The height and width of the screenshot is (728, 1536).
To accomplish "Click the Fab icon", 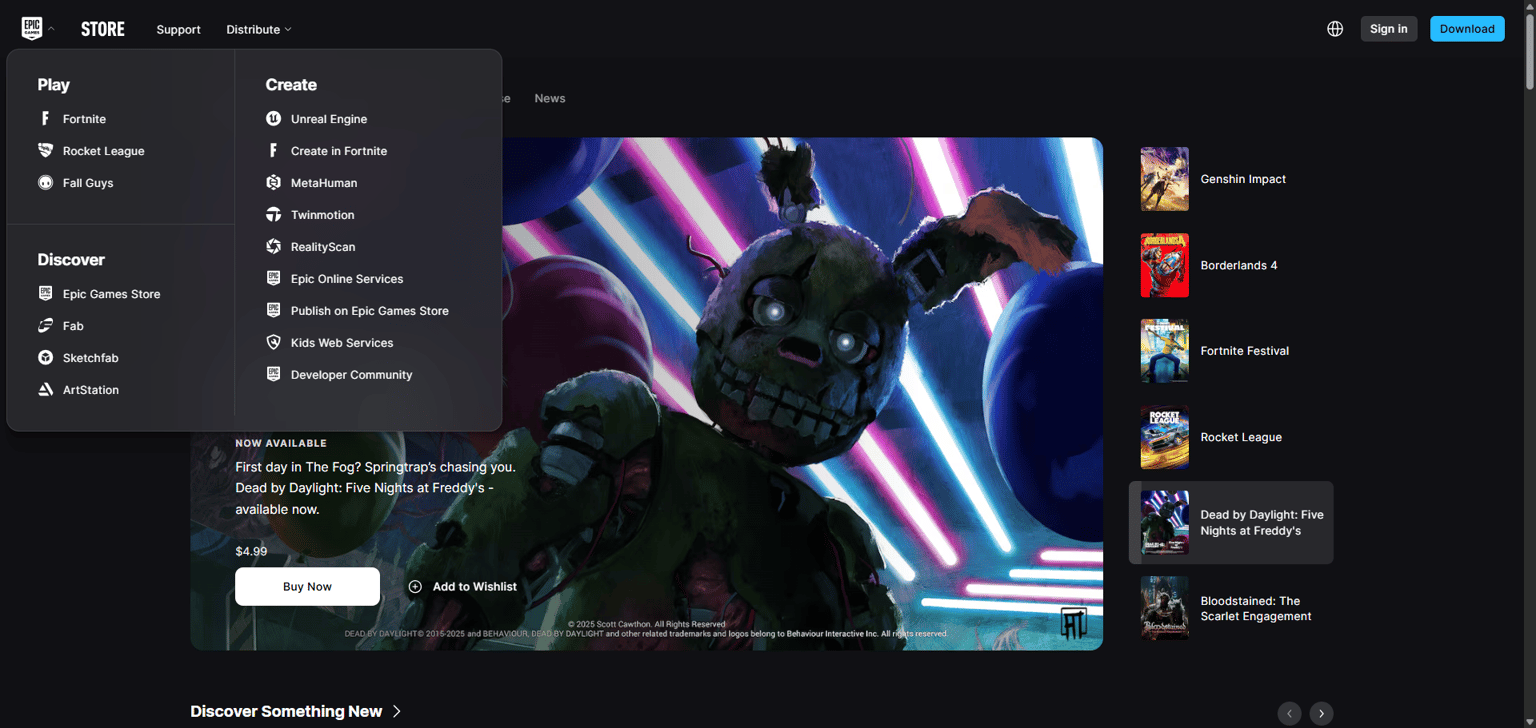I will (45, 326).
